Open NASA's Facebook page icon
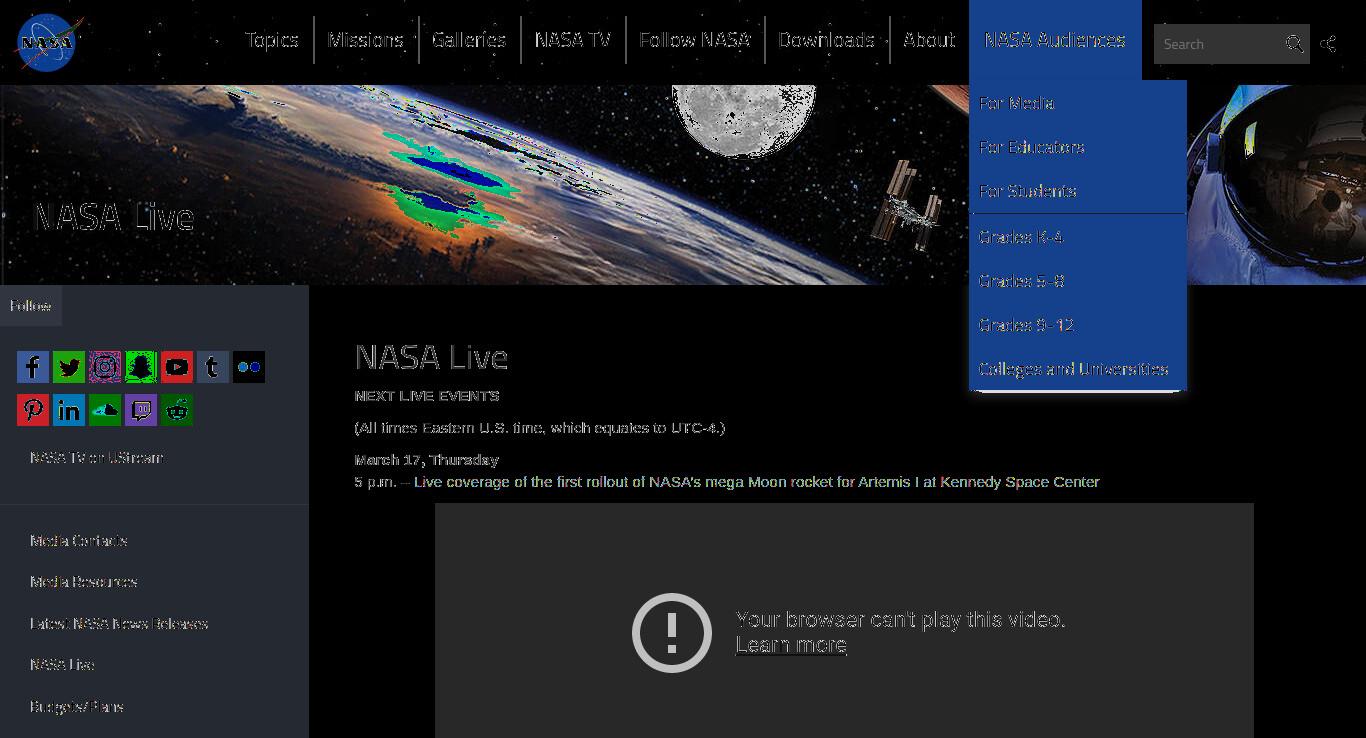The width and height of the screenshot is (1366, 738). 33,367
